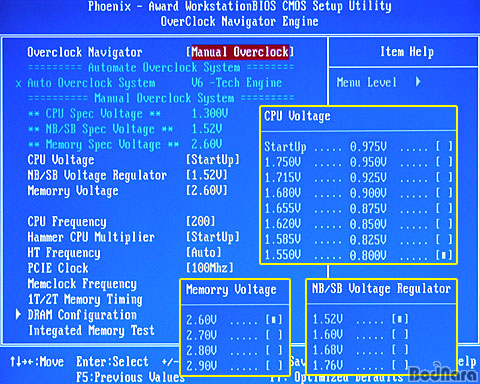480x384 pixels.
Task: Click the disabled Auto Overclock System row
Action: pyautogui.click(x=149, y=83)
